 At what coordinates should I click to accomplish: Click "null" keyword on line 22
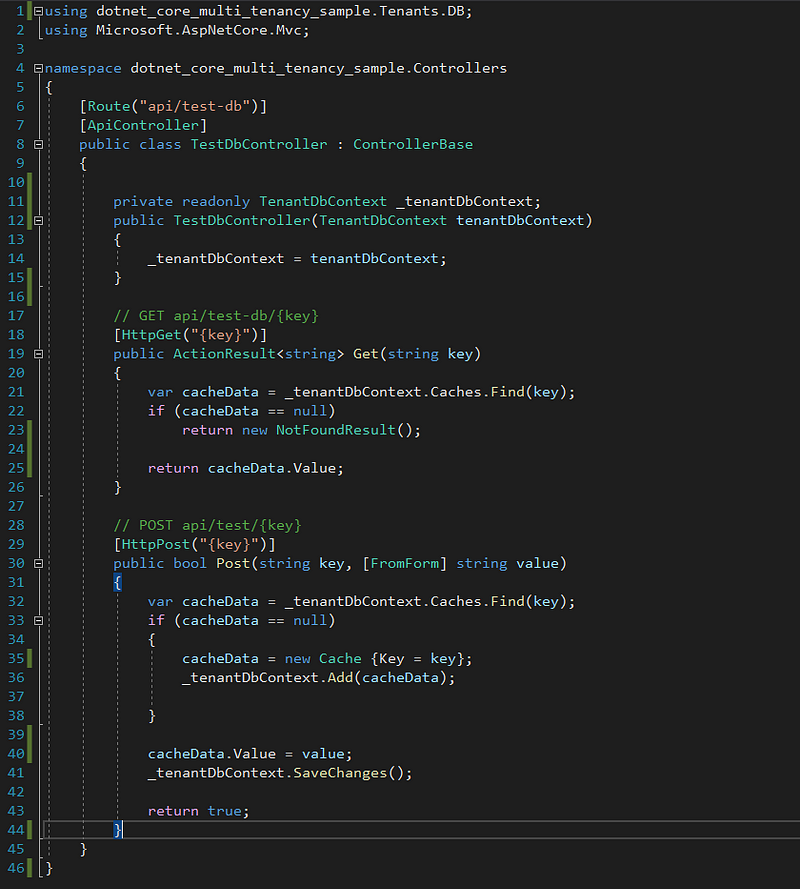point(310,411)
